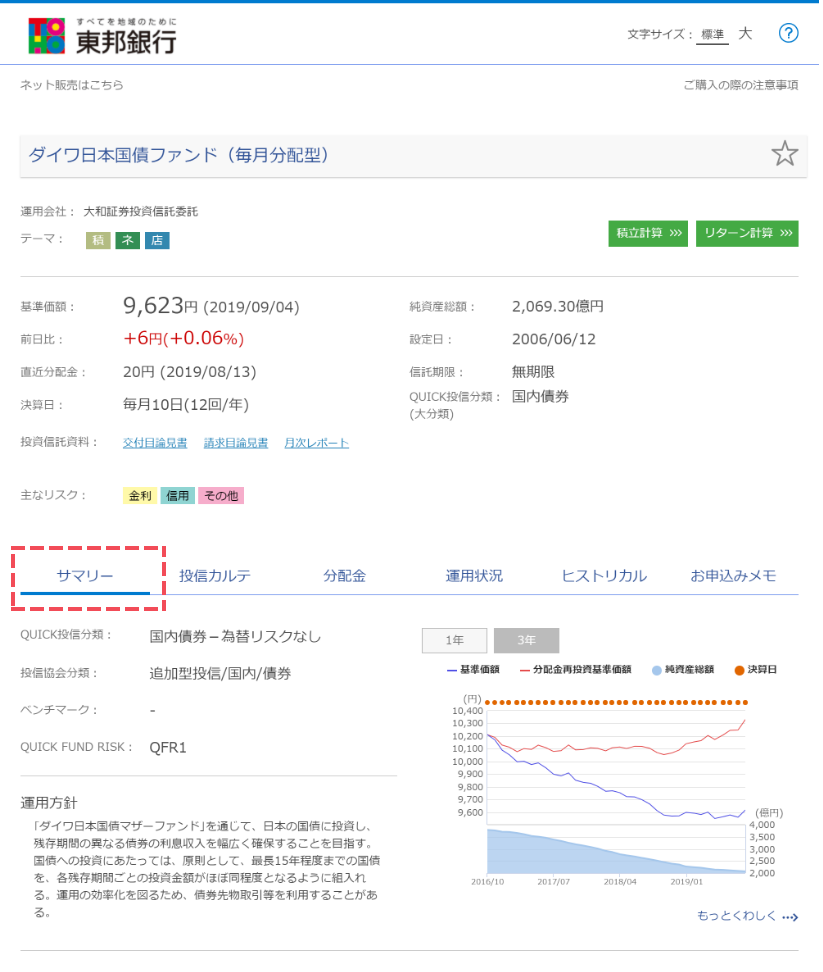This screenshot has height=972, width=823.
Task: Open the お申込みメモ tab
Action: point(733,576)
